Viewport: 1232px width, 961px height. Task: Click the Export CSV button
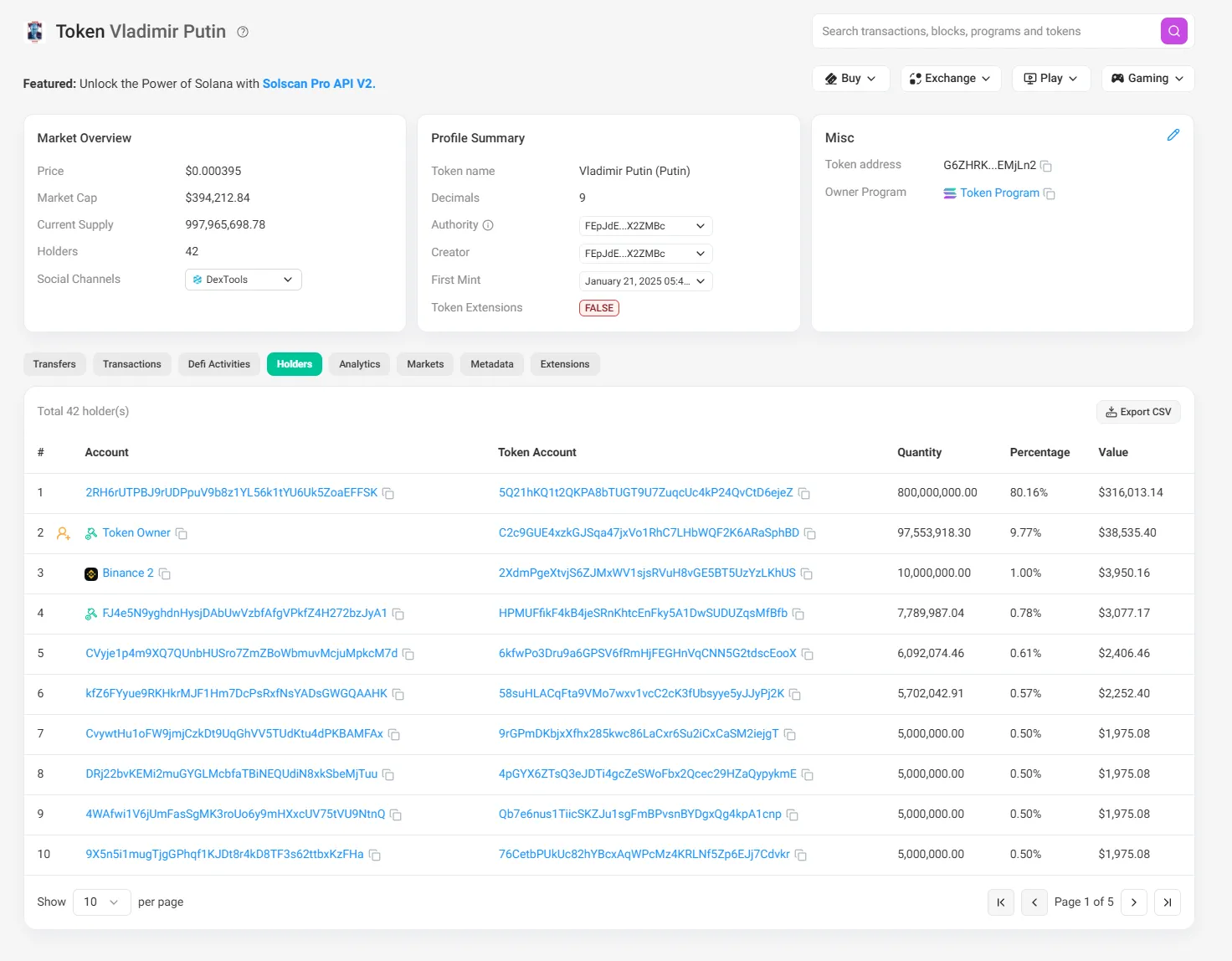click(x=1137, y=412)
